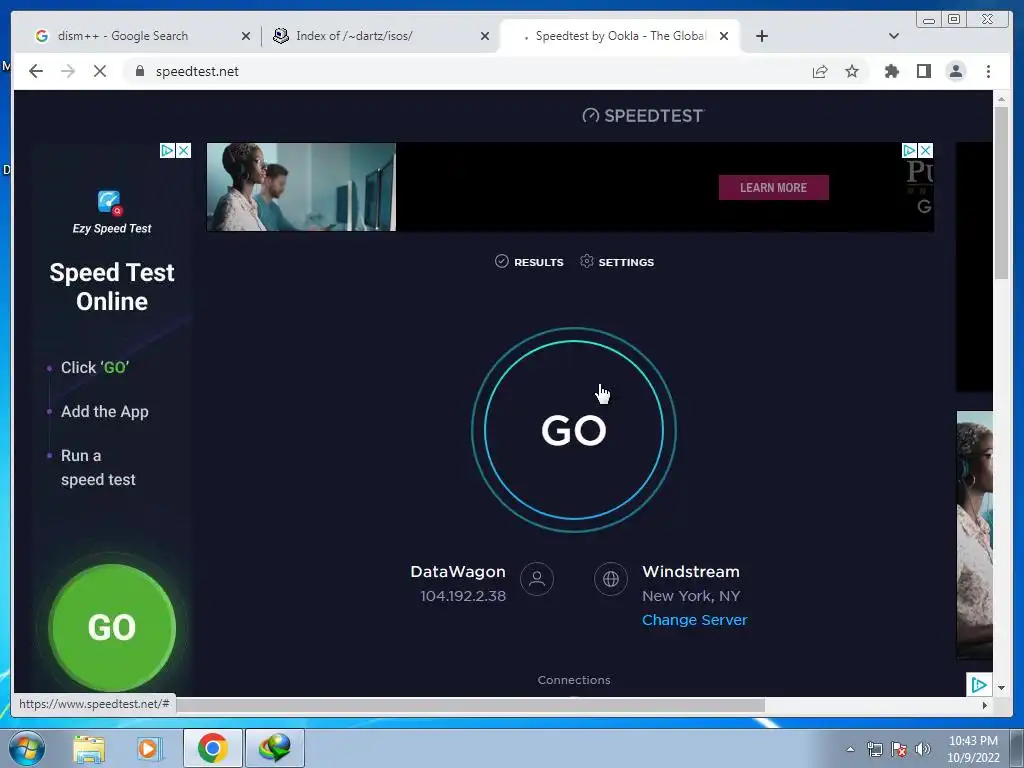This screenshot has height=768, width=1024.
Task: Click the globe server icon beside Windstream
Action: pyautogui.click(x=611, y=579)
